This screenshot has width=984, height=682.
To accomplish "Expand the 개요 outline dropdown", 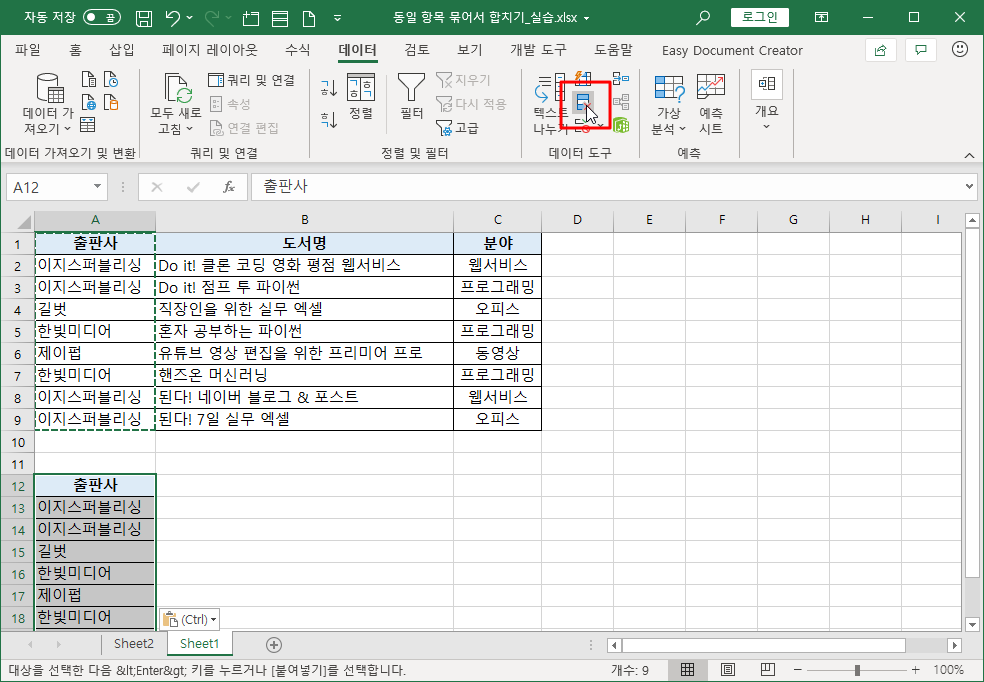I will (767, 101).
